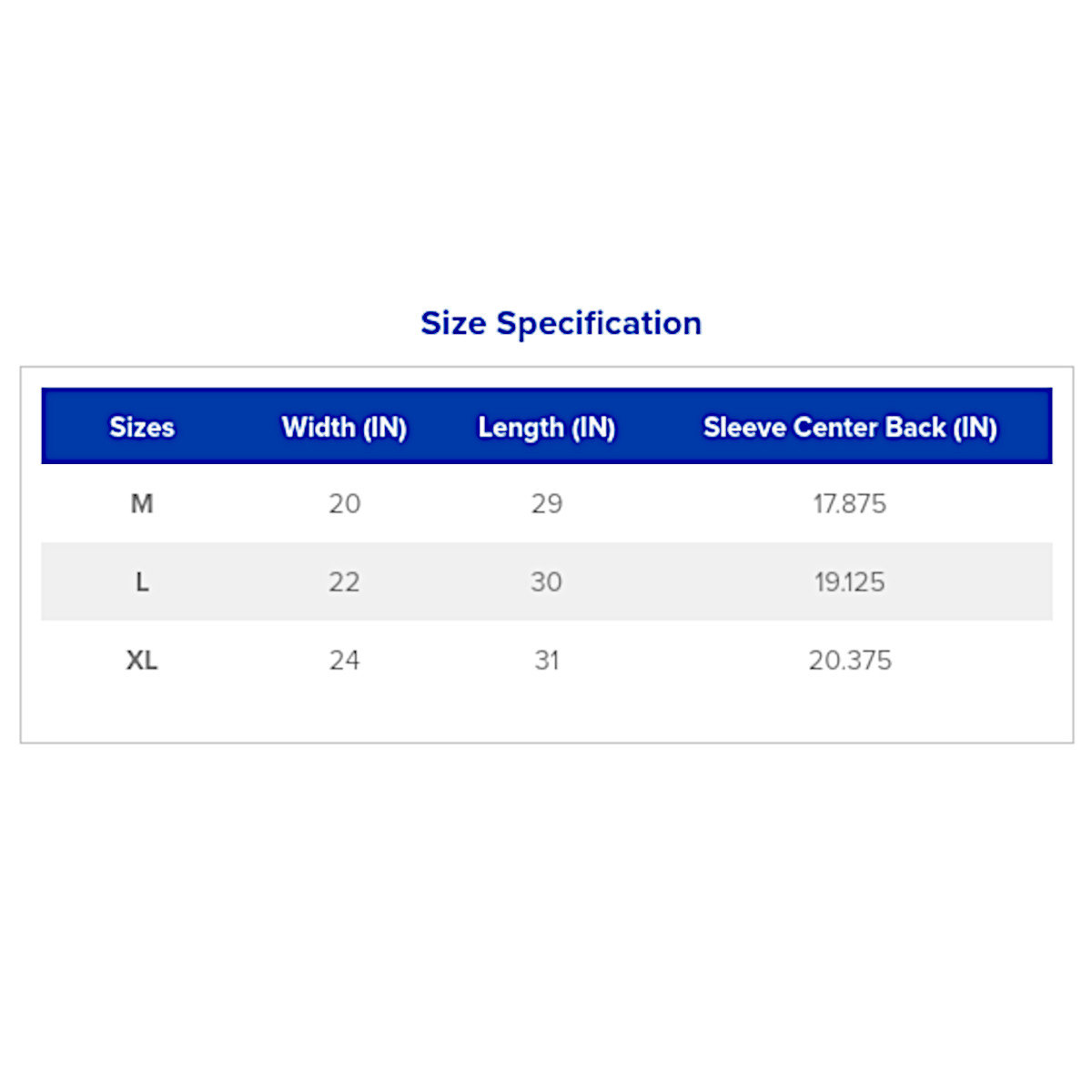Click sleeve value 20.375

tap(849, 660)
